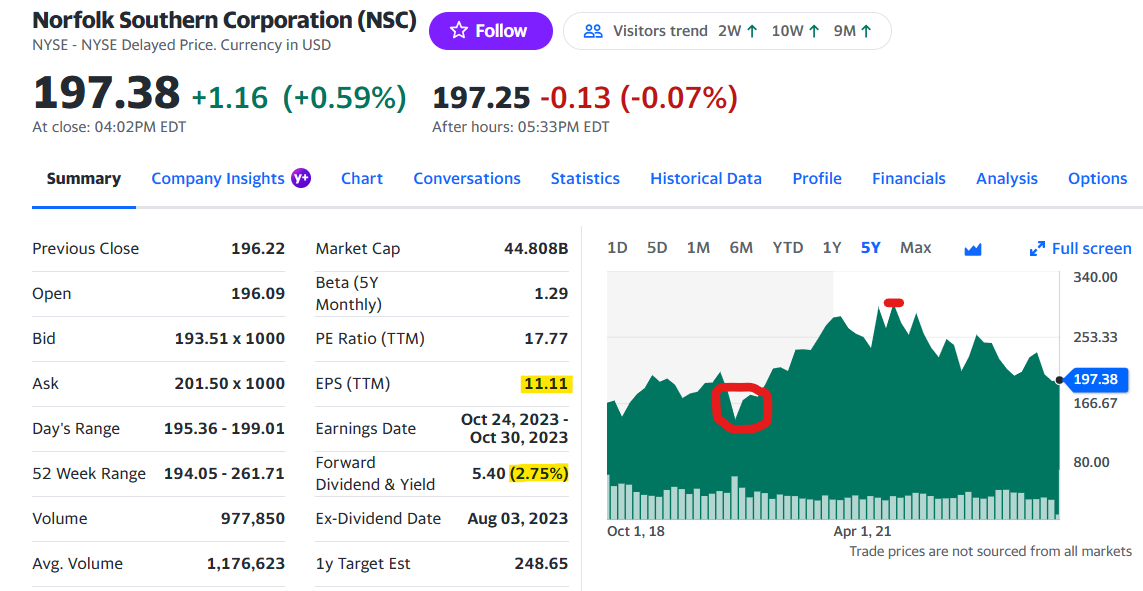The height and width of the screenshot is (591, 1143).
Task: Open the chart in Full screen
Action: pyautogui.click(x=1080, y=248)
